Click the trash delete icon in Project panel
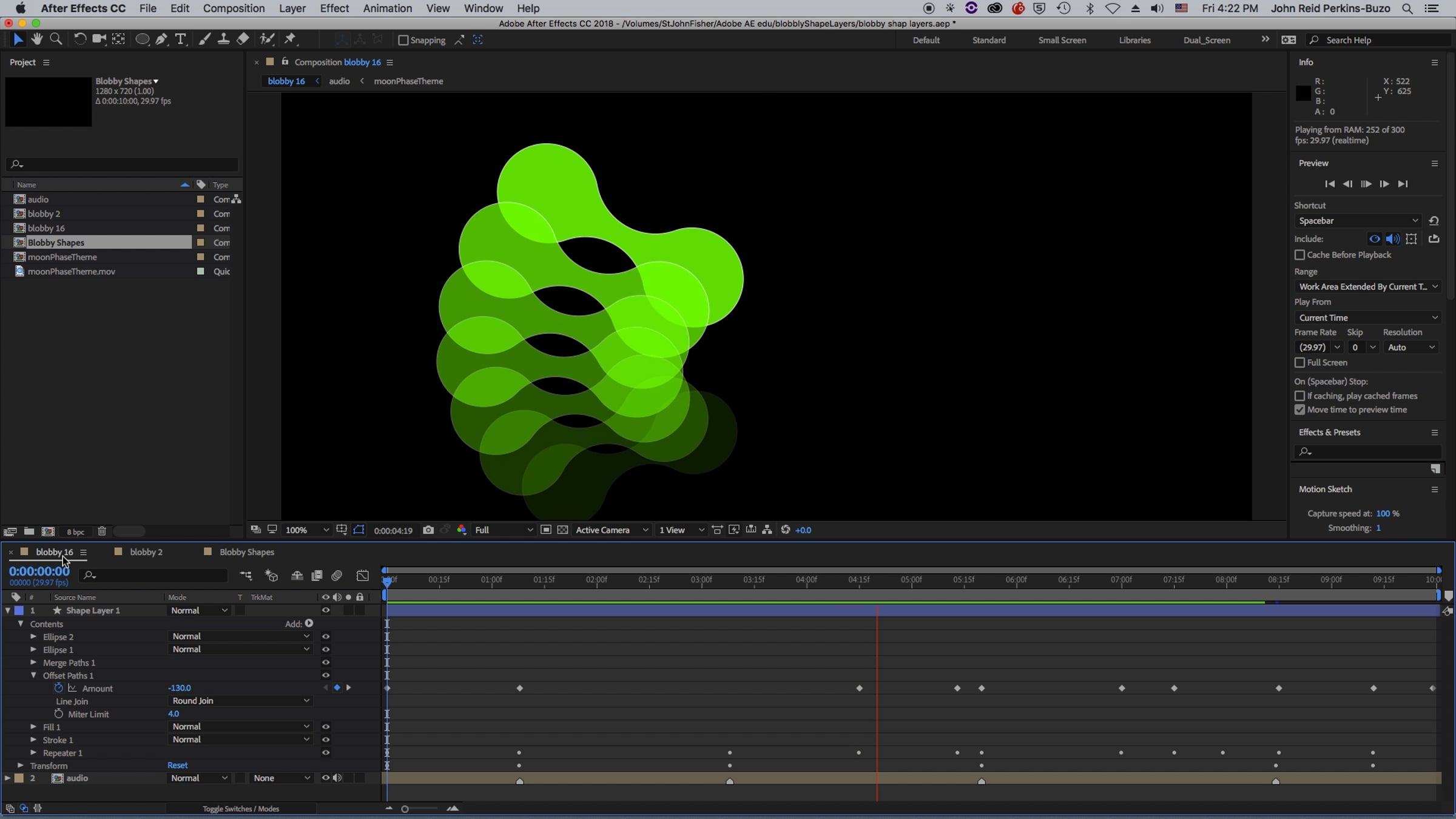Image resolution: width=1456 pixels, height=819 pixels. 102,531
